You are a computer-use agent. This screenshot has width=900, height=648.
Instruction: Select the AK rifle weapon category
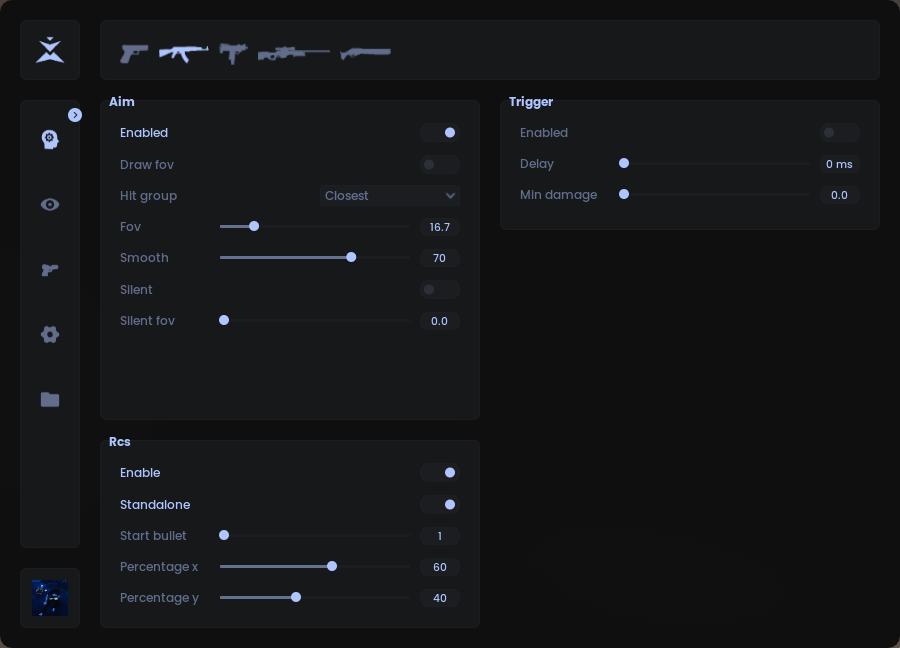click(x=184, y=52)
